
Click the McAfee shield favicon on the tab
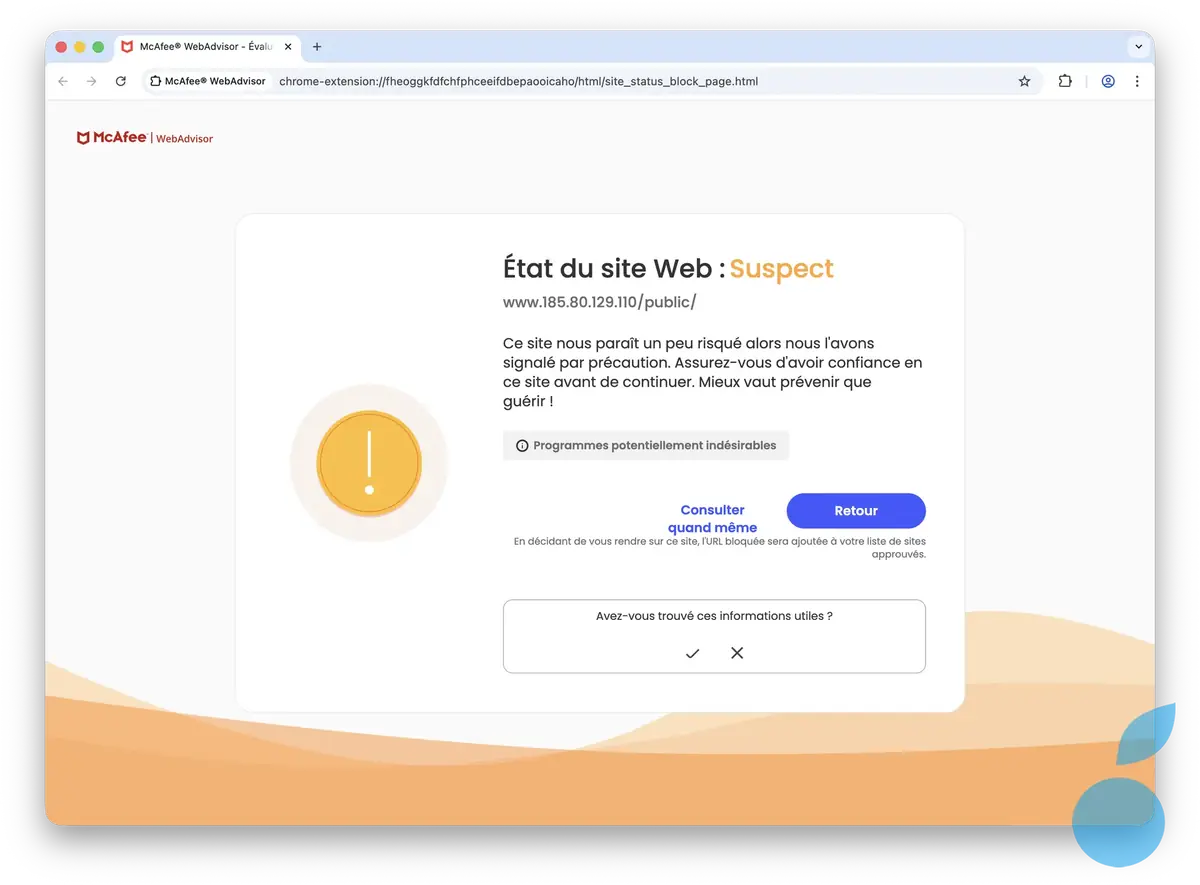click(126, 46)
